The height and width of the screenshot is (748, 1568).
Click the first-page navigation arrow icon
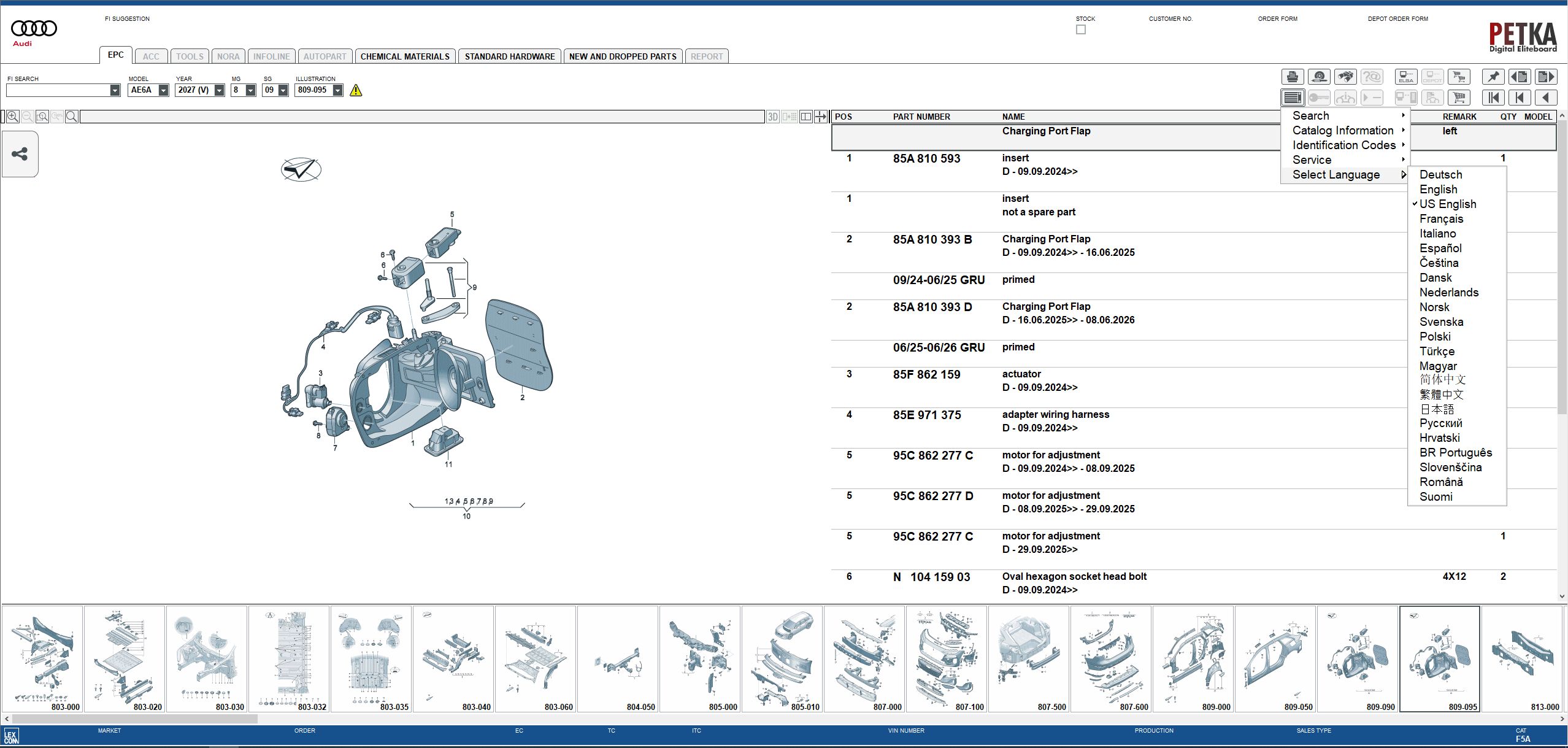coord(1493,97)
